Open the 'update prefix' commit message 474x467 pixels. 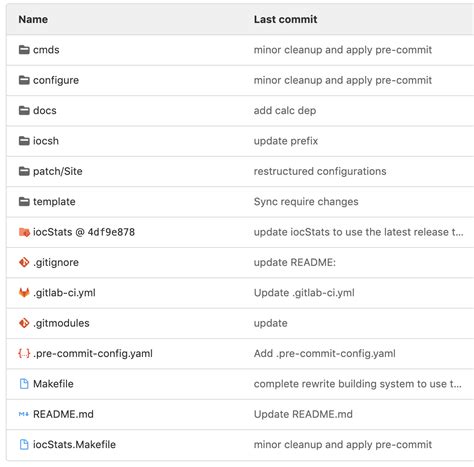(x=286, y=141)
